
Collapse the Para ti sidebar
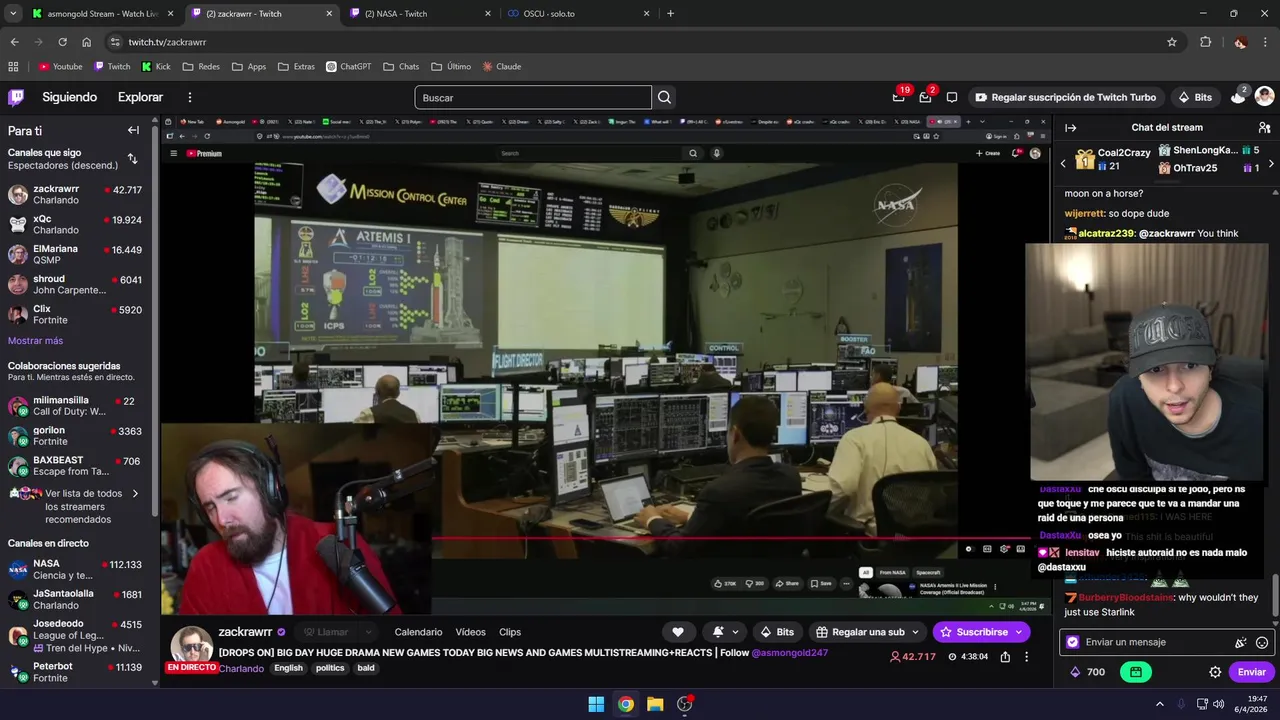[x=133, y=130]
